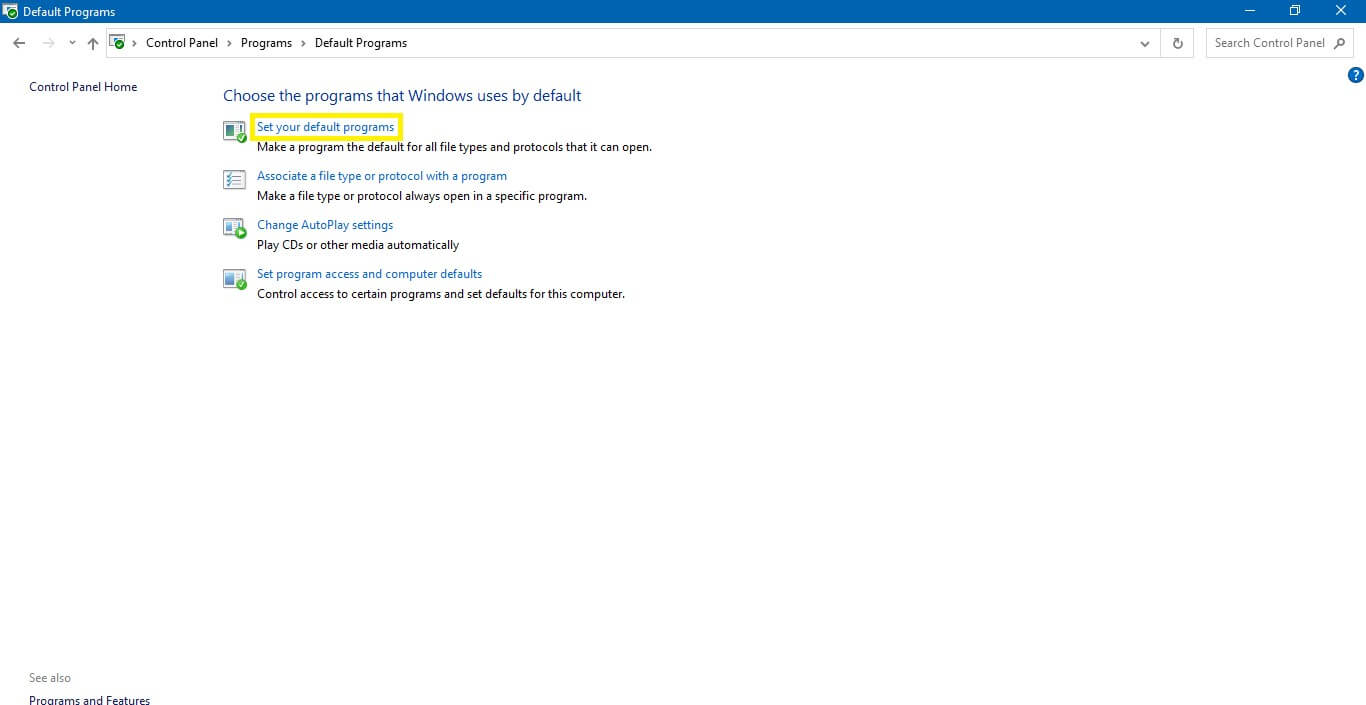Open Associate a file type or protocol link

382,176
